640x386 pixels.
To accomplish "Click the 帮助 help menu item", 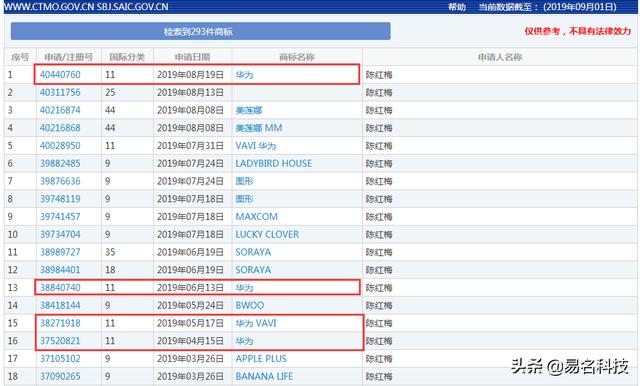I will click(457, 7).
